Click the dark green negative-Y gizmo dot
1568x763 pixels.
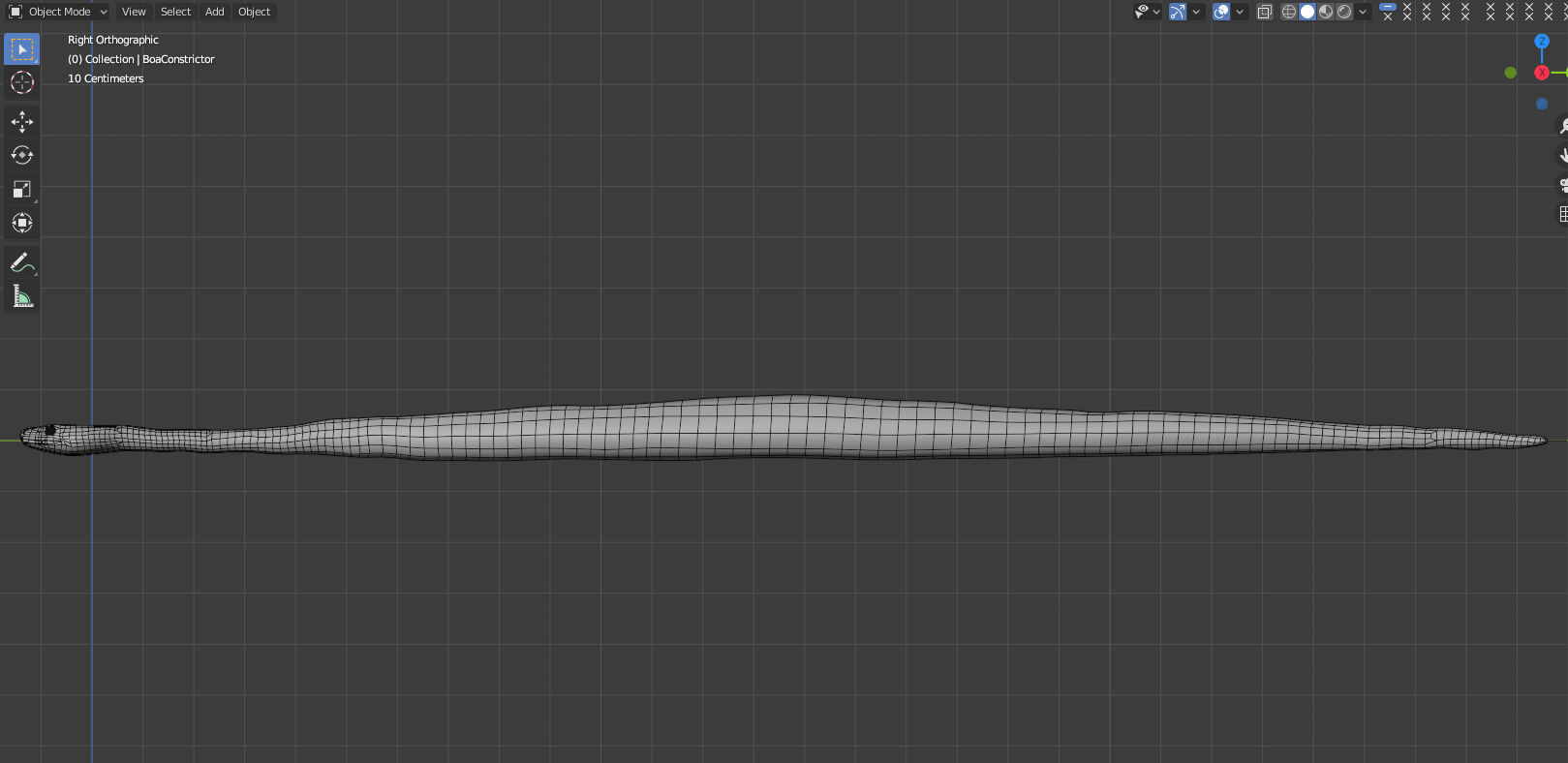click(1510, 73)
